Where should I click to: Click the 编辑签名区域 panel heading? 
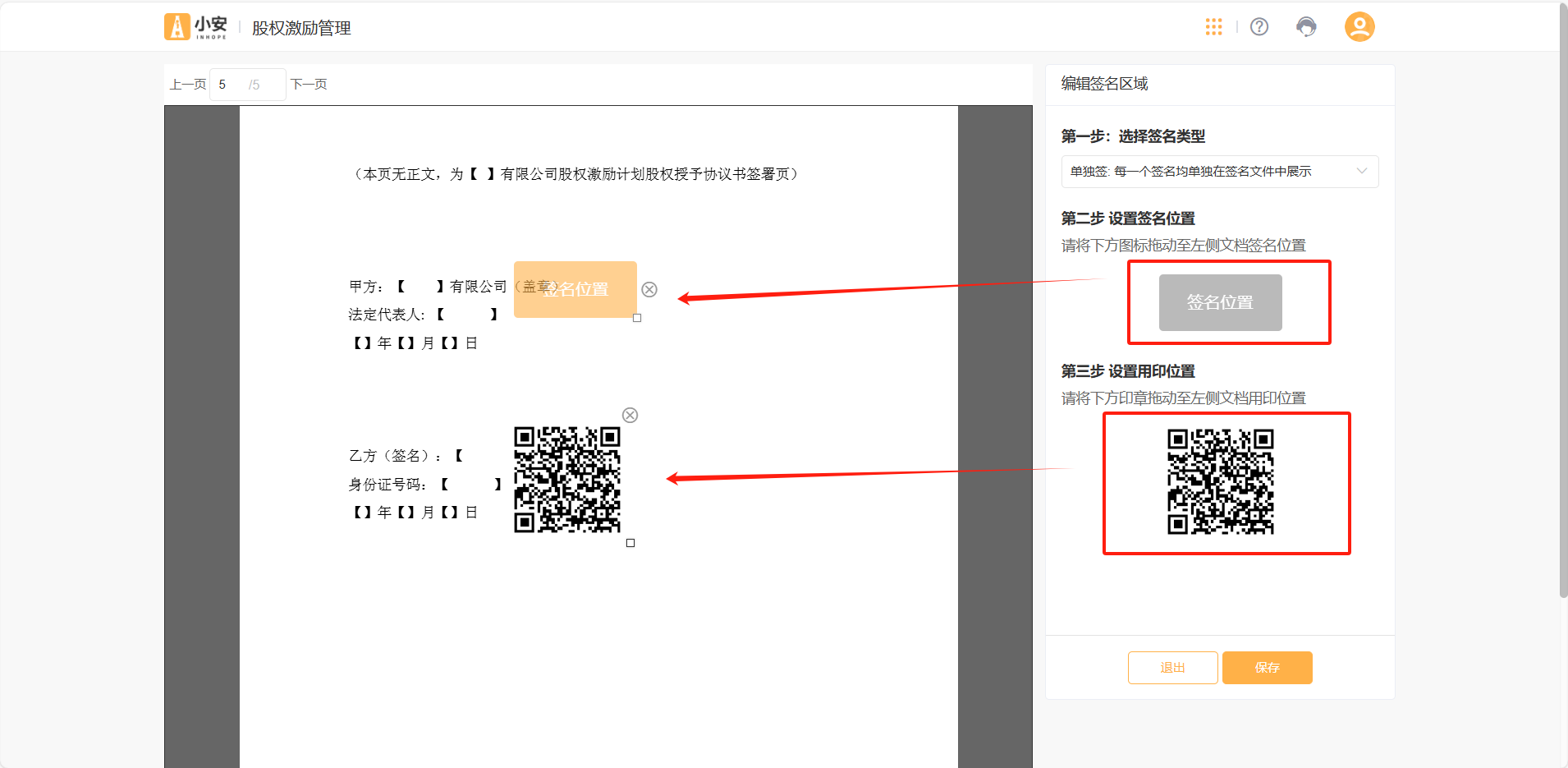point(1104,84)
